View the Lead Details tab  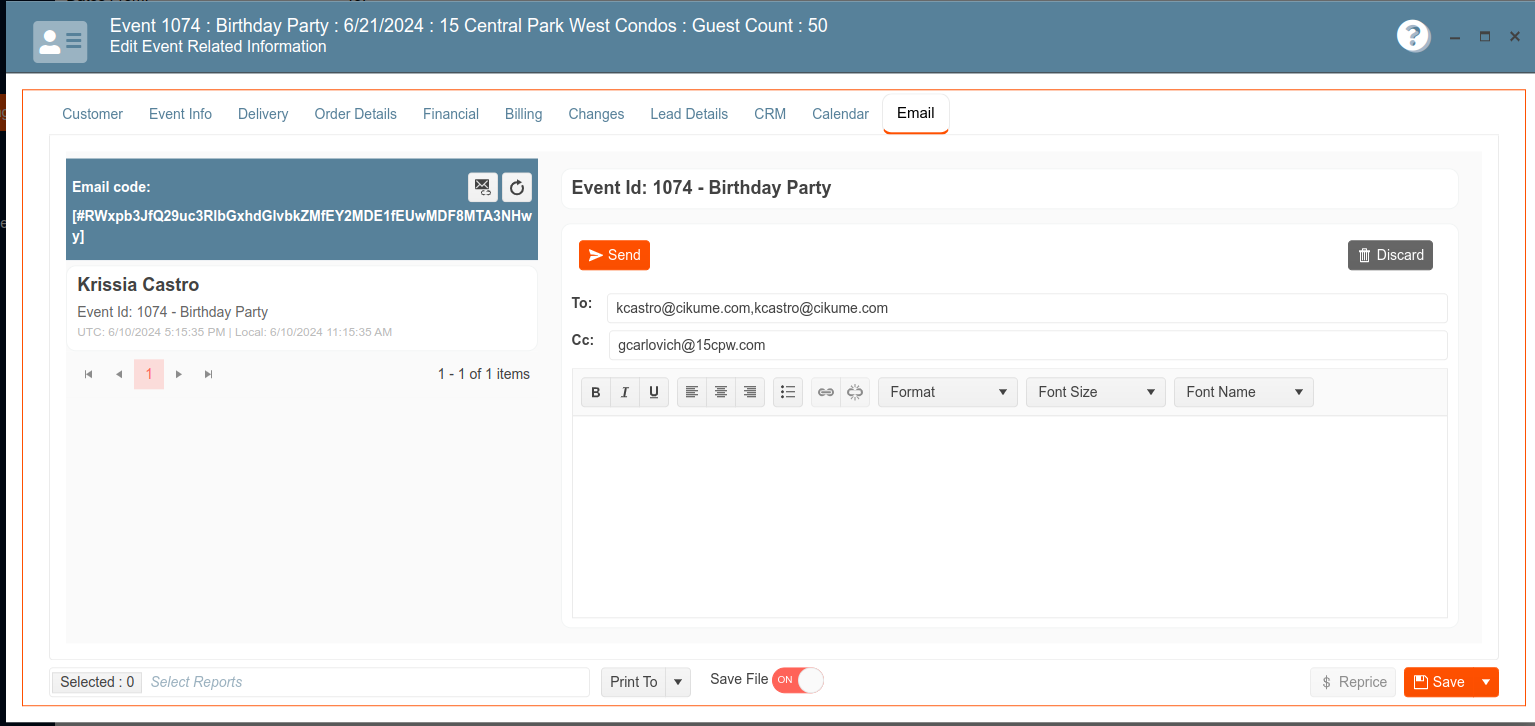tap(689, 114)
